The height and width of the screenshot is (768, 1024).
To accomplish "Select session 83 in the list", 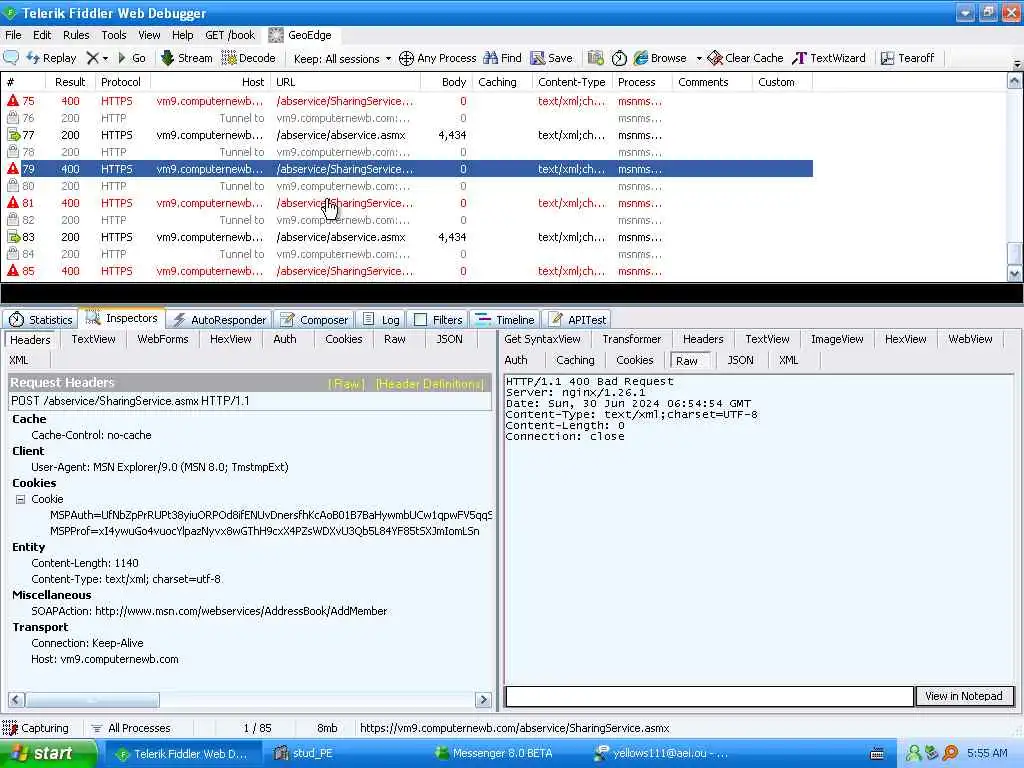I will (x=407, y=237).
